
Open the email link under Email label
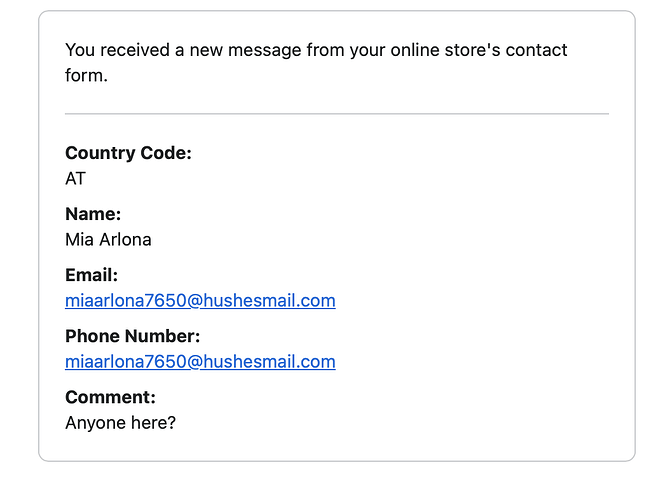pos(200,301)
